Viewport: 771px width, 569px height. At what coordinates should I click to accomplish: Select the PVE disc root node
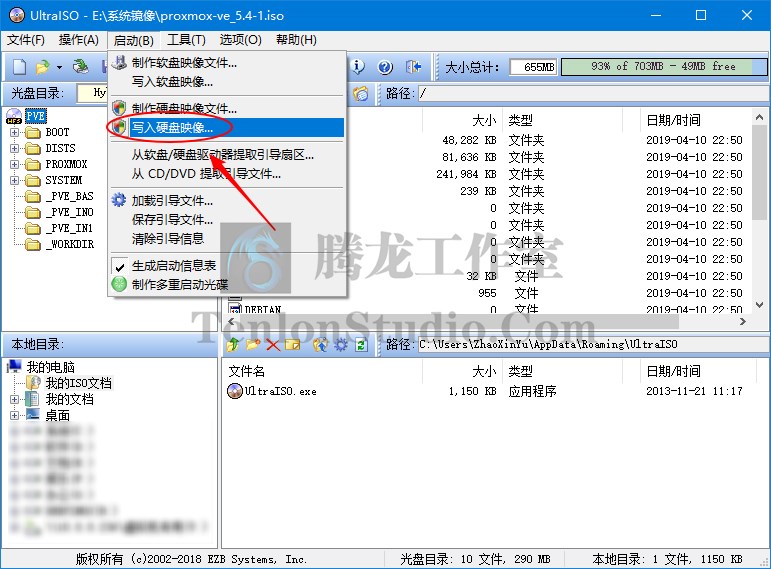pos(36,116)
